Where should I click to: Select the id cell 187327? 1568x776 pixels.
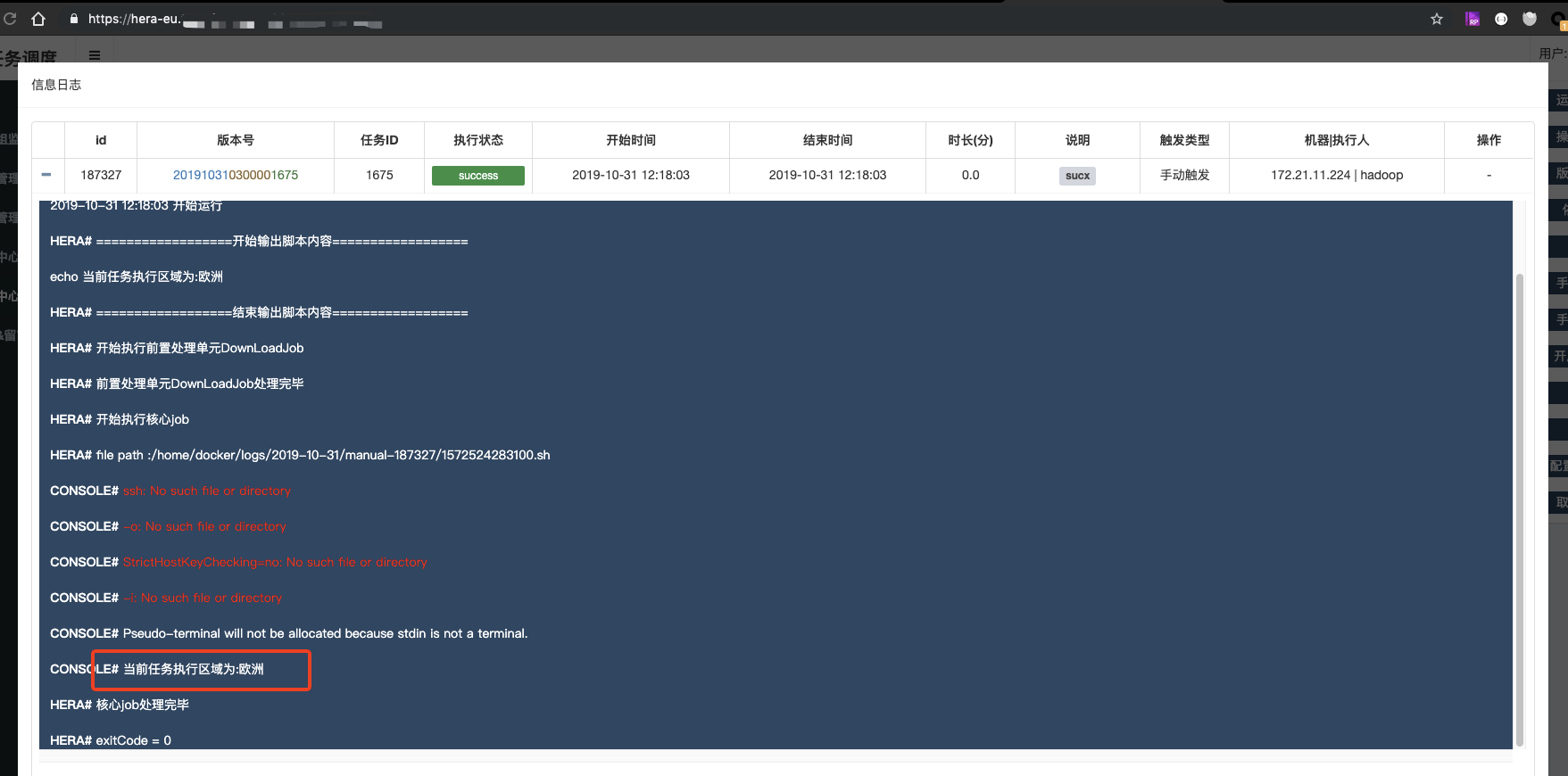[x=101, y=175]
